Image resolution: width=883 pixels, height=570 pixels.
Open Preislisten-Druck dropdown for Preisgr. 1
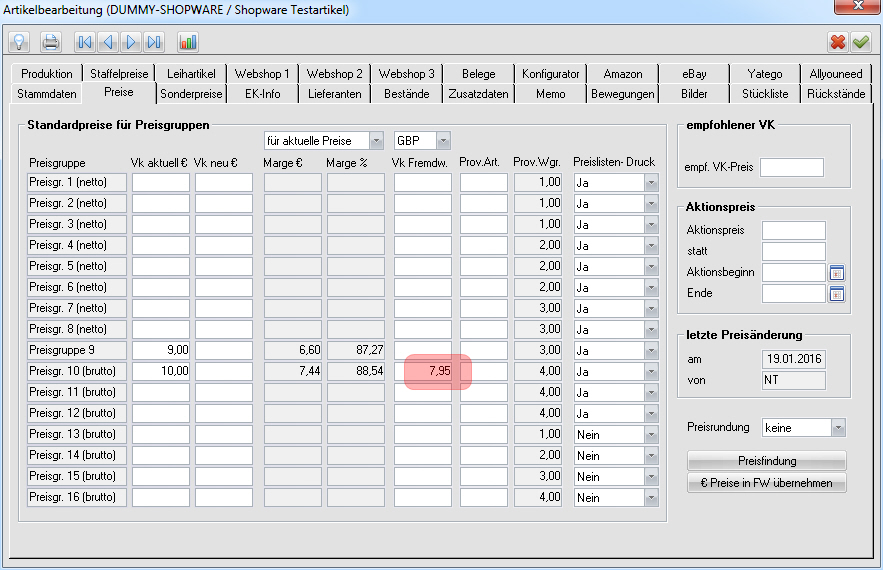652,182
